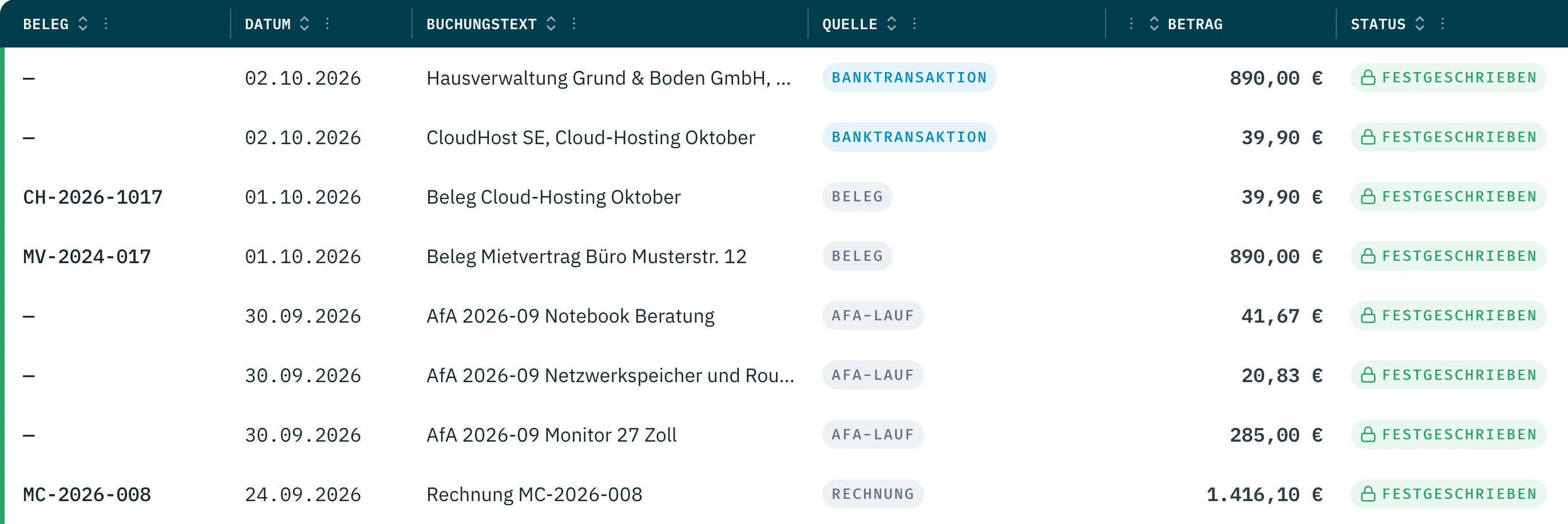This screenshot has width=1568, height=524.
Task: Click the Festgeschrieben badge for MC-2026-008 row
Action: pos(1448,494)
